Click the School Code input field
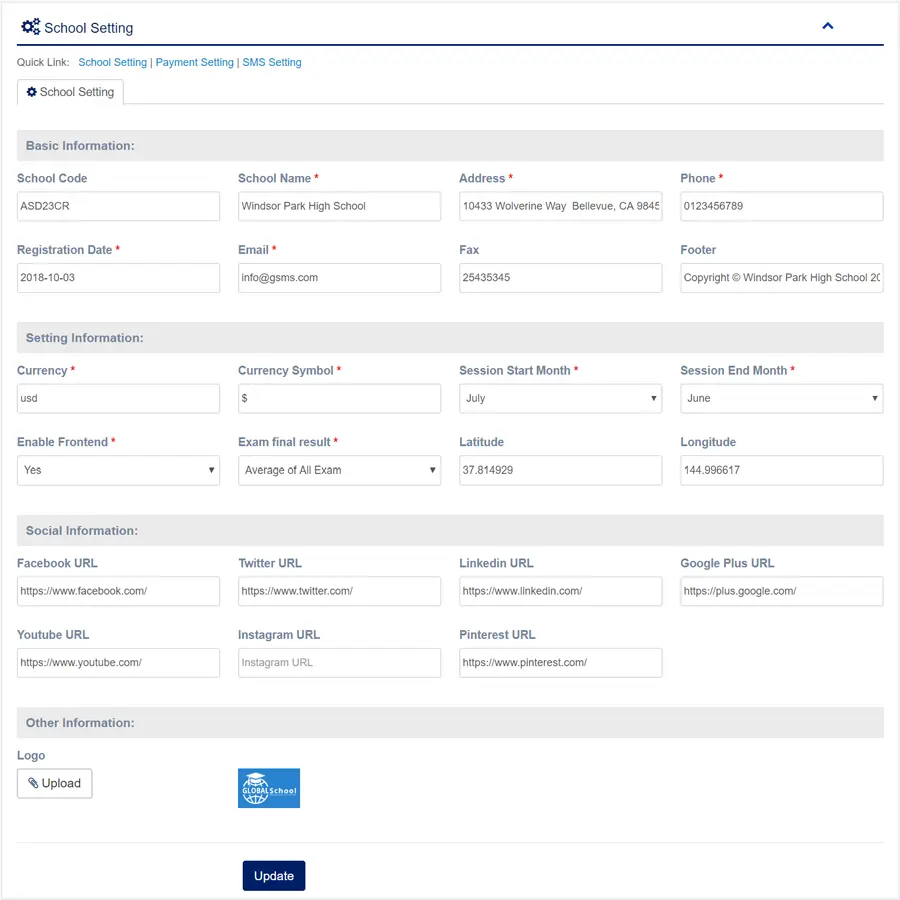This screenshot has width=900, height=900. tap(118, 206)
